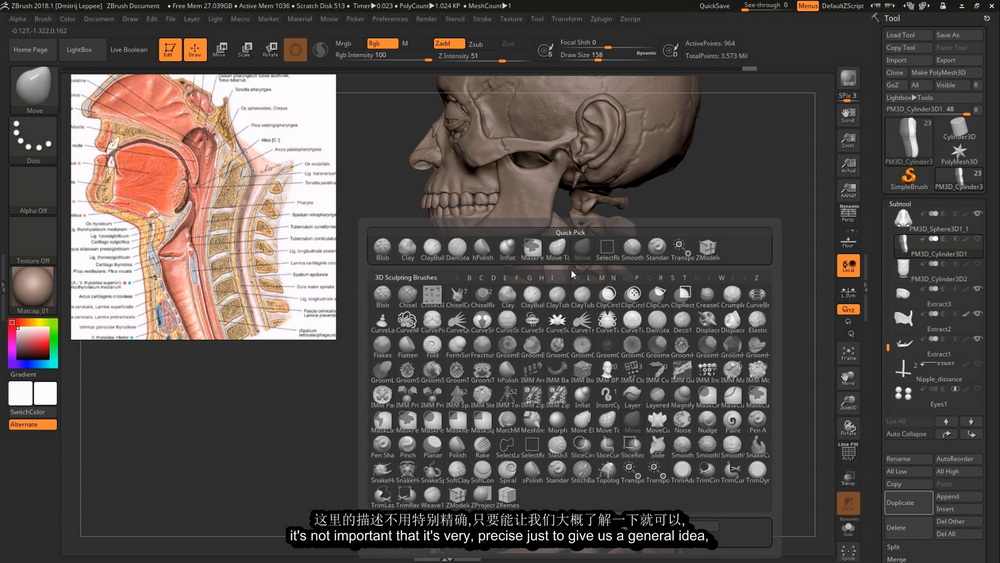The height and width of the screenshot is (563, 1000).
Task: Select the Elastic brush
Action: [x=758, y=322]
